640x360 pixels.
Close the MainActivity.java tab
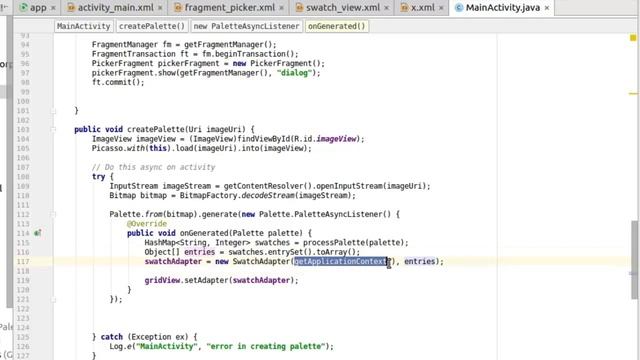point(547,8)
